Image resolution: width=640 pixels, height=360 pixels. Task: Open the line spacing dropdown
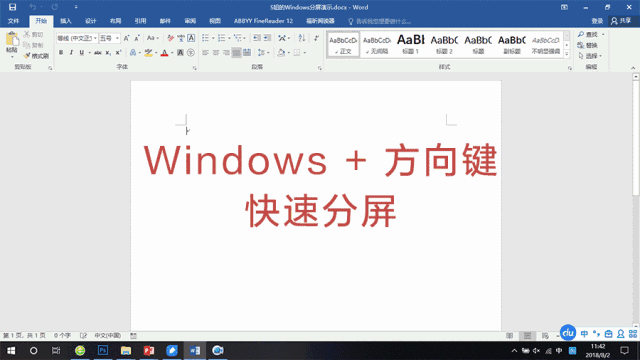pos(263,53)
